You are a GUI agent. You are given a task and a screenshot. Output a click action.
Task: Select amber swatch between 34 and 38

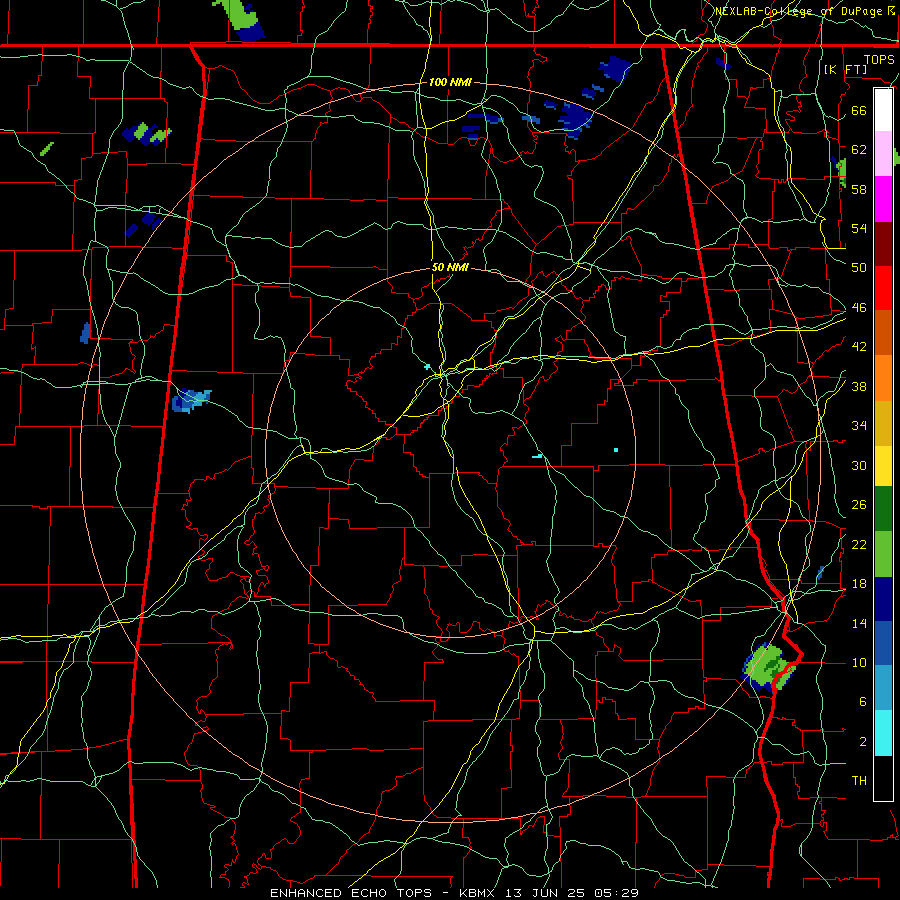tap(883, 423)
